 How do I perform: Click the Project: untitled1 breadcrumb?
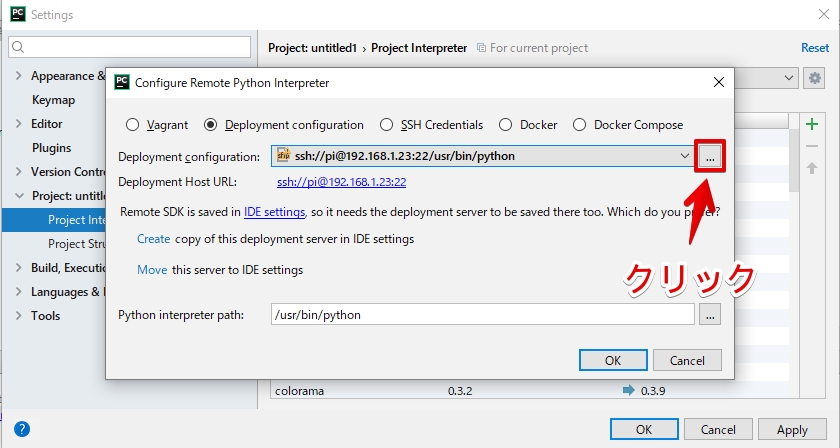click(312, 48)
